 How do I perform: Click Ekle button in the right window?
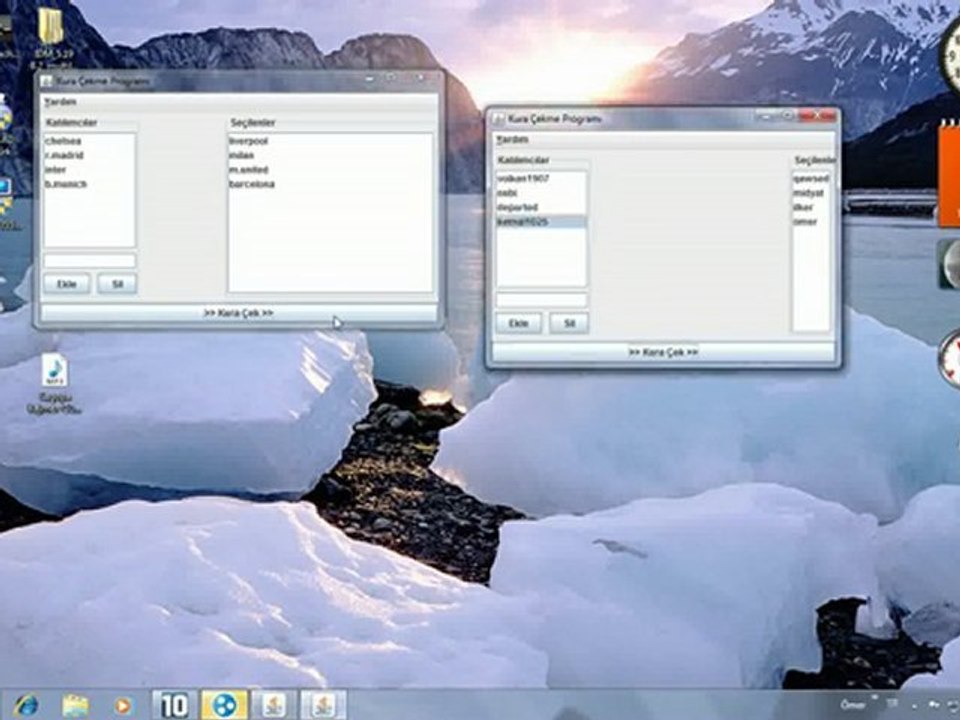pyautogui.click(x=519, y=323)
